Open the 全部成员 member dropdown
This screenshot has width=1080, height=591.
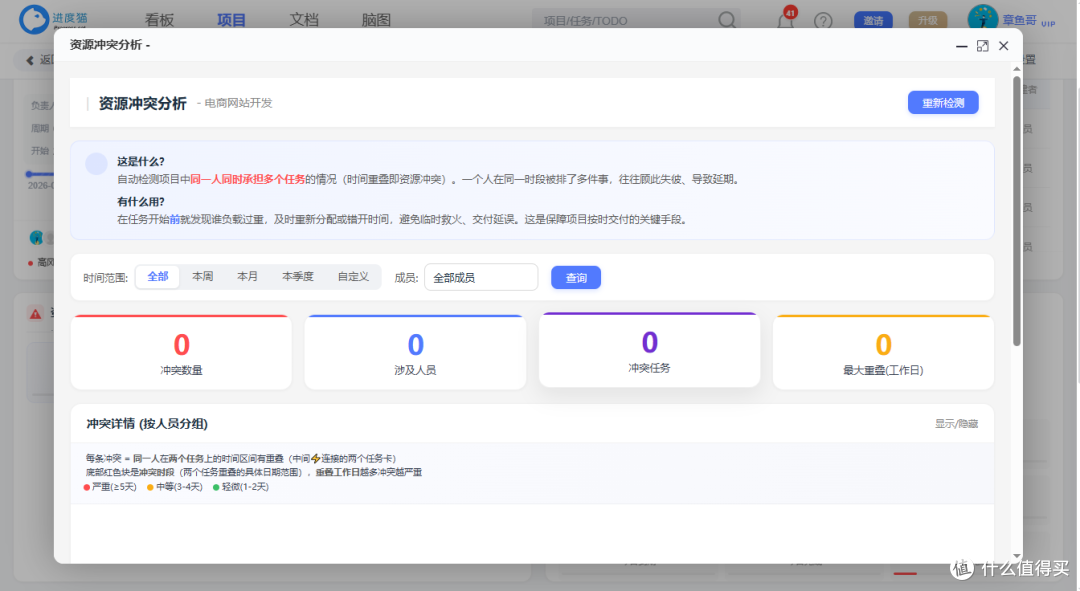pyautogui.click(x=481, y=278)
